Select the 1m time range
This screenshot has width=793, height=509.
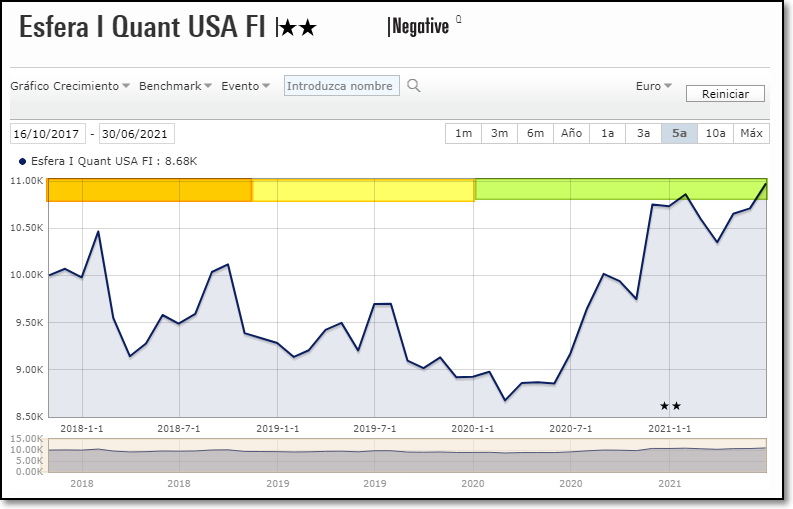pyautogui.click(x=463, y=134)
